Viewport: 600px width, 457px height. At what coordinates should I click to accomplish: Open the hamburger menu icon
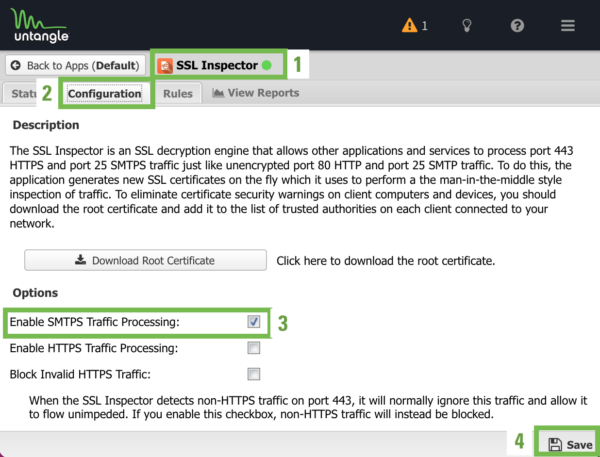[x=568, y=26]
